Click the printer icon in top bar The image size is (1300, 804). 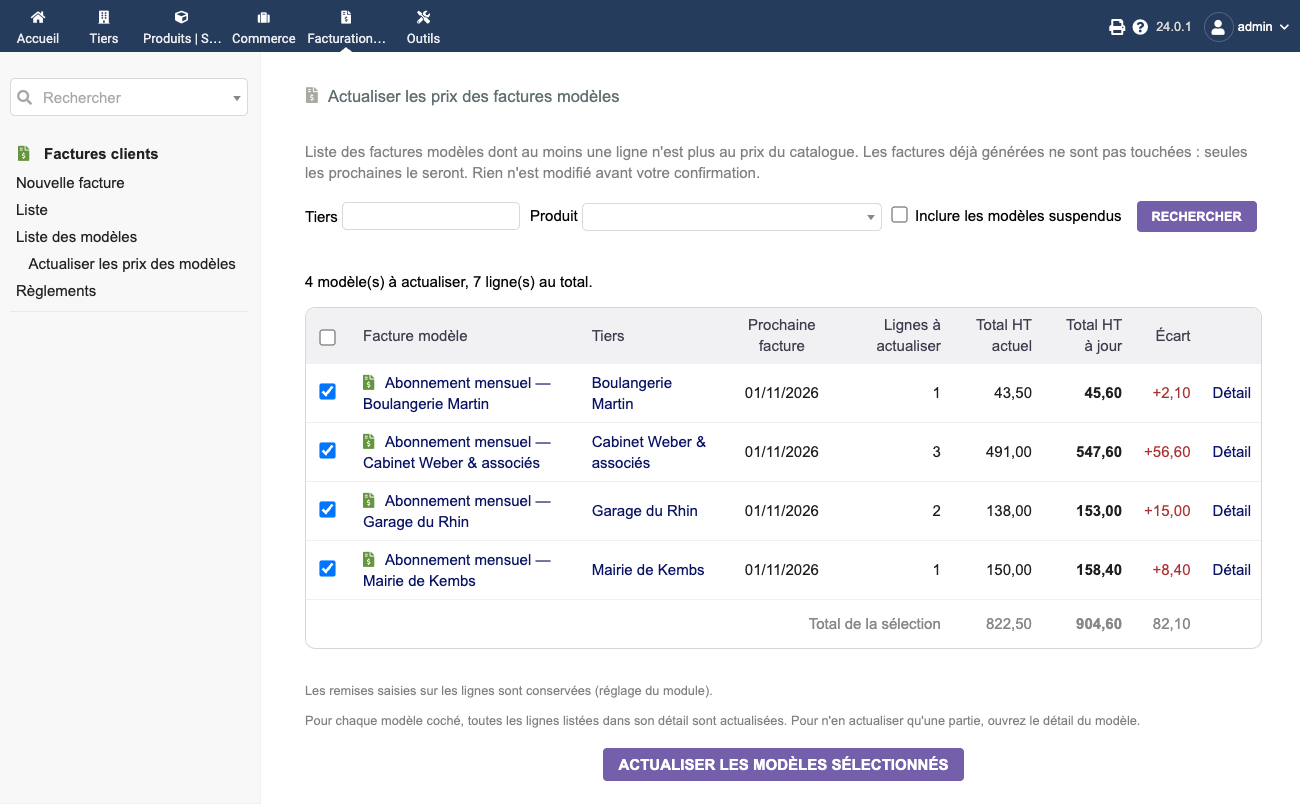1117,27
